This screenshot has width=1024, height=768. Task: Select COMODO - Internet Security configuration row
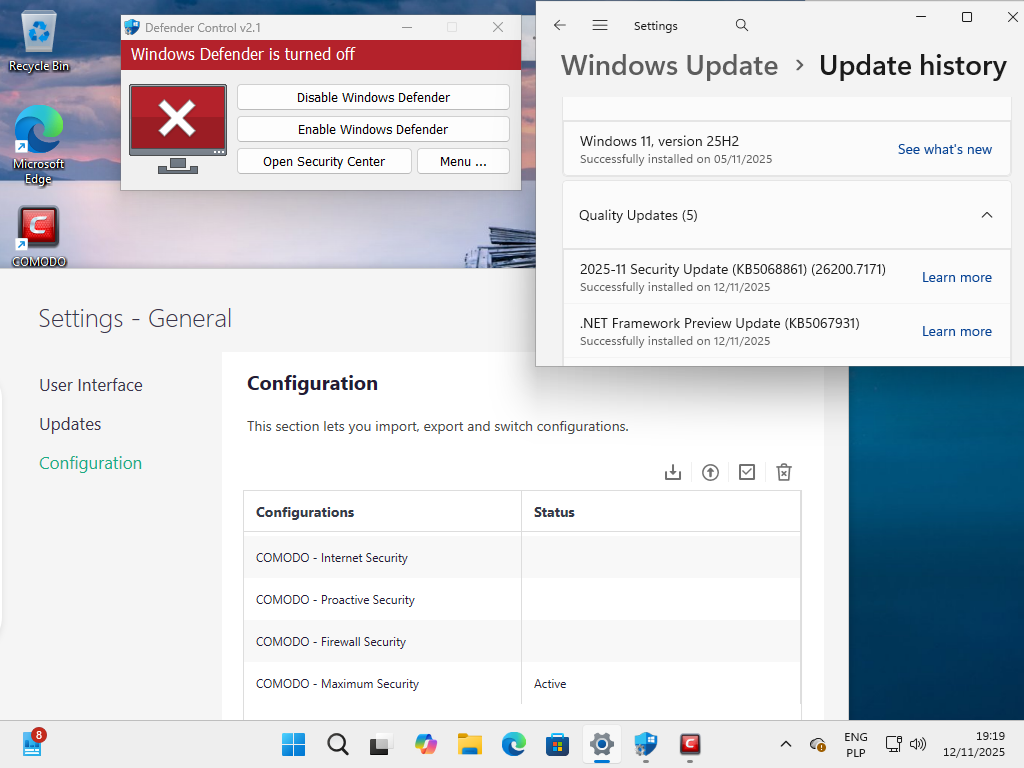click(522, 558)
